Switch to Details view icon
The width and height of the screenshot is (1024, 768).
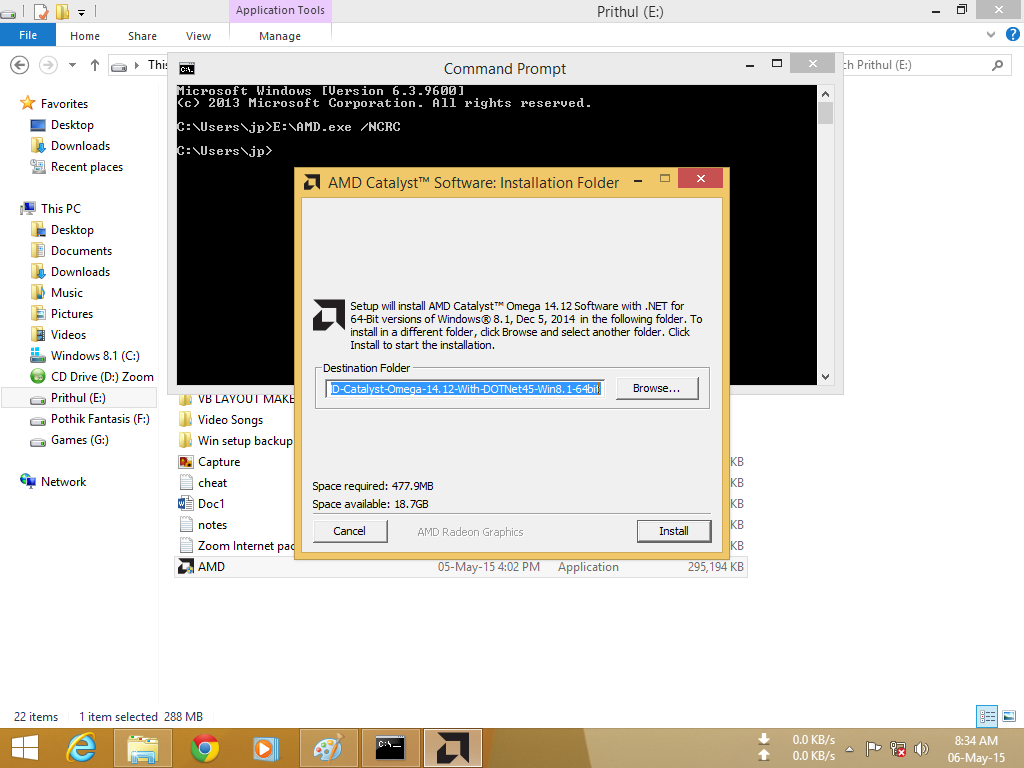(x=987, y=716)
